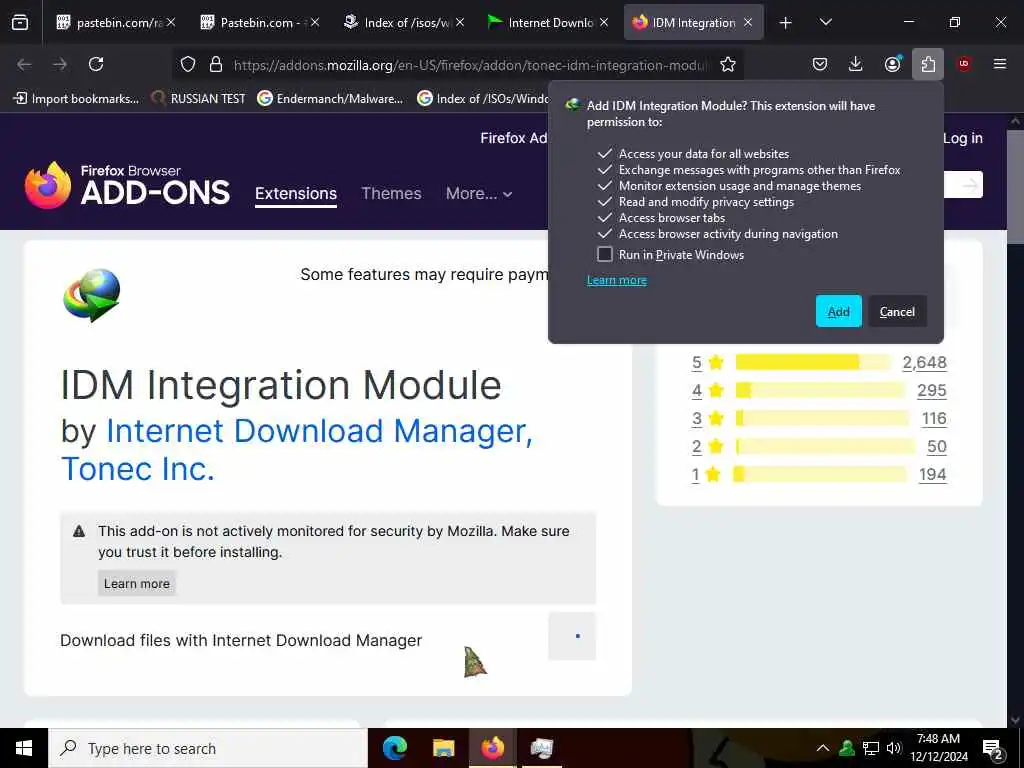Click the Log in link
Viewport: 1024px width, 768px height.
click(x=963, y=138)
